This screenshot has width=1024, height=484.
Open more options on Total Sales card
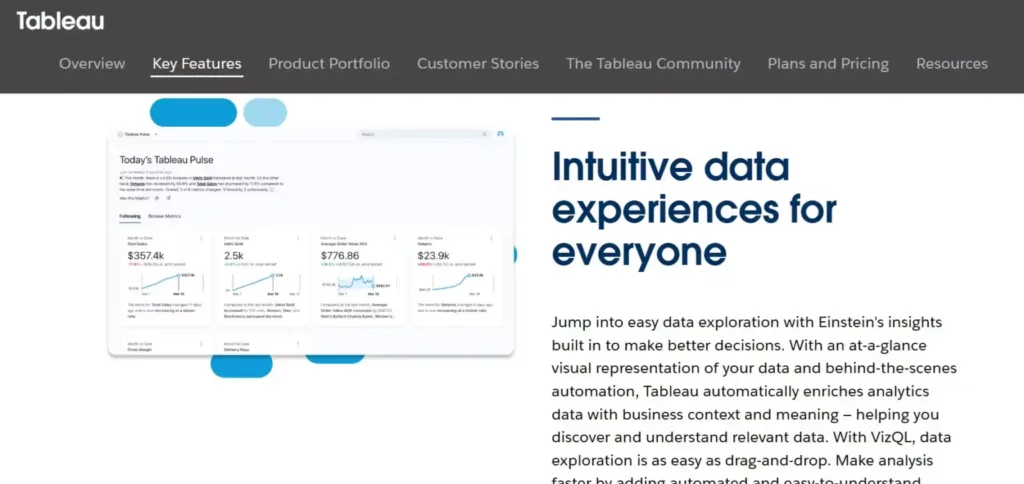pyautogui.click(x=201, y=238)
